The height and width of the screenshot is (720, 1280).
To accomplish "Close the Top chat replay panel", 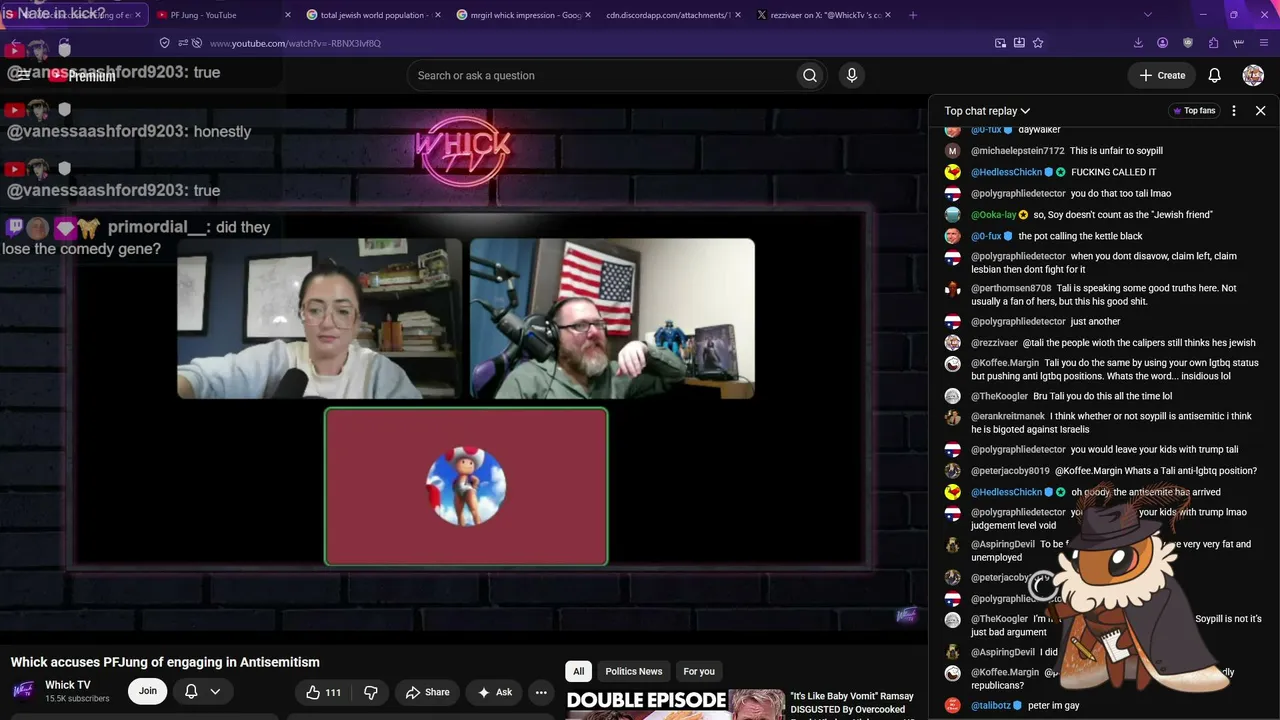I will click(1260, 111).
